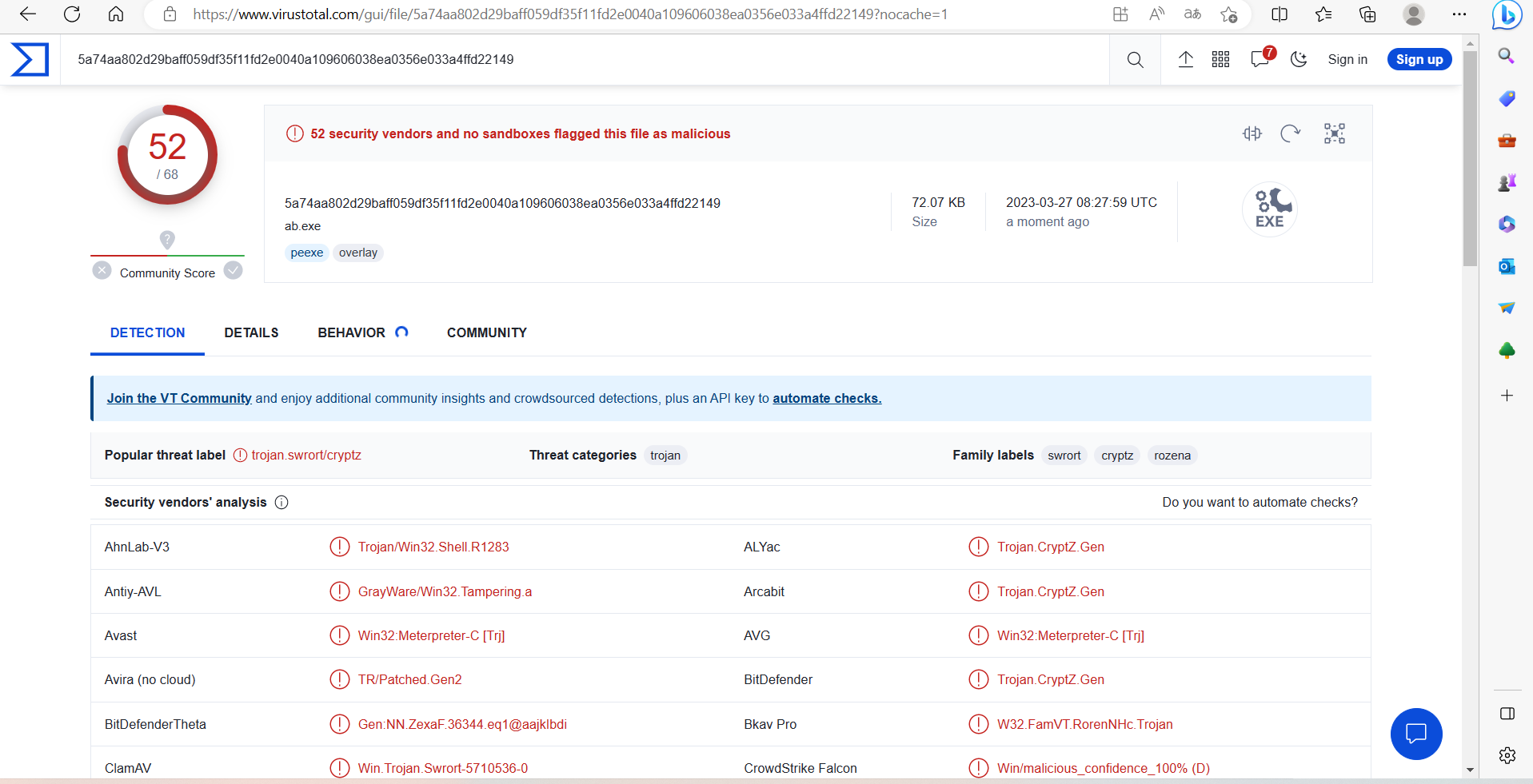Add a sidebar app with plus
Viewport: 1533px width, 784px height.
[1507, 396]
